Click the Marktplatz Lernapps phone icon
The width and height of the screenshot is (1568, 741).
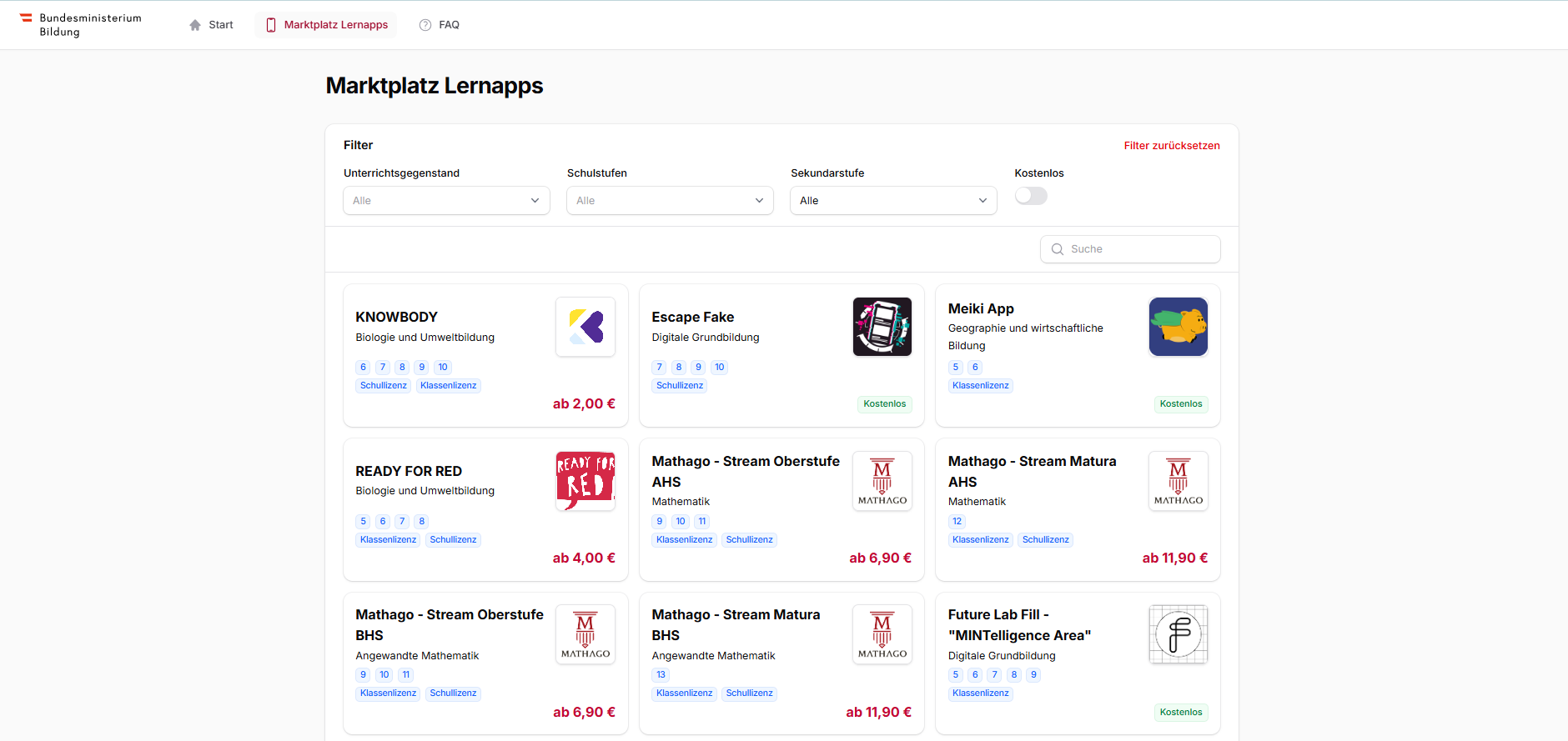pyautogui.click(x=271, y=25)
